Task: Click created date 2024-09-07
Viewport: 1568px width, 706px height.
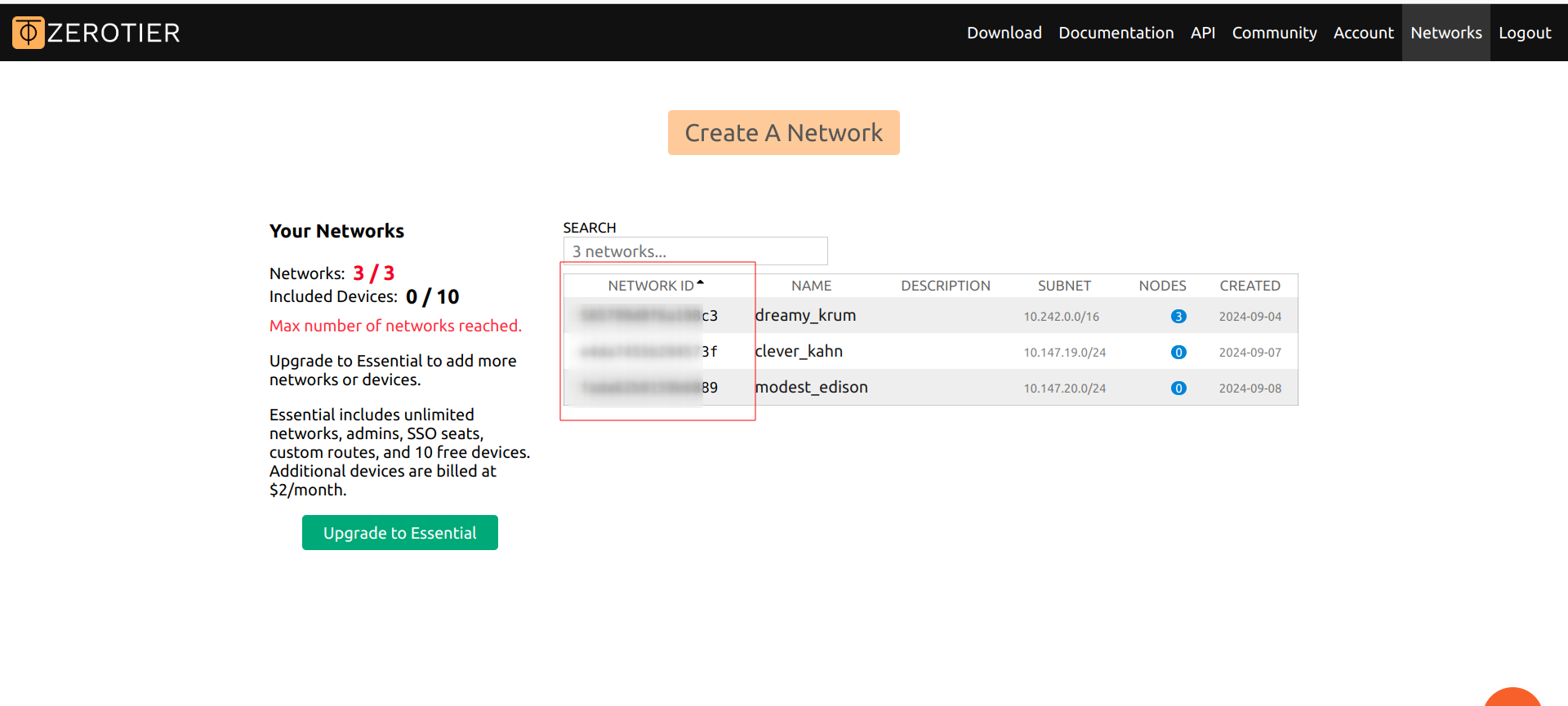Action: (x=1250, y=353)
